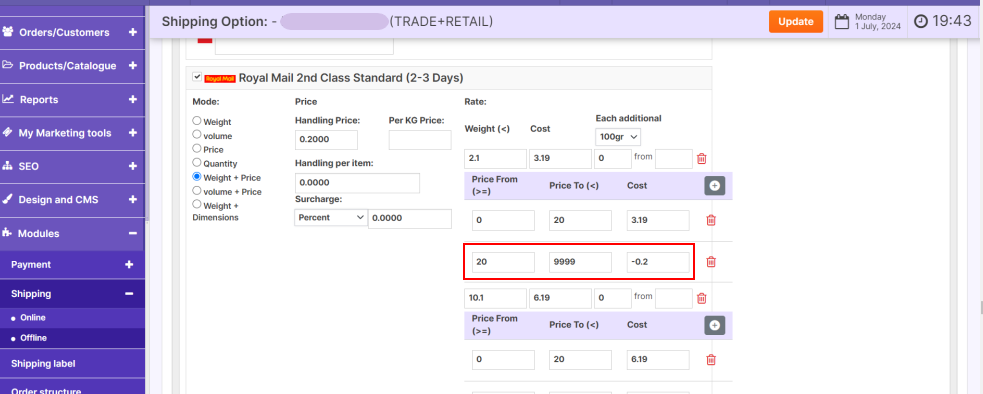Open the Surcharge Percent dropdown
This screenshot has height=394, width=983.
(330, 217)
